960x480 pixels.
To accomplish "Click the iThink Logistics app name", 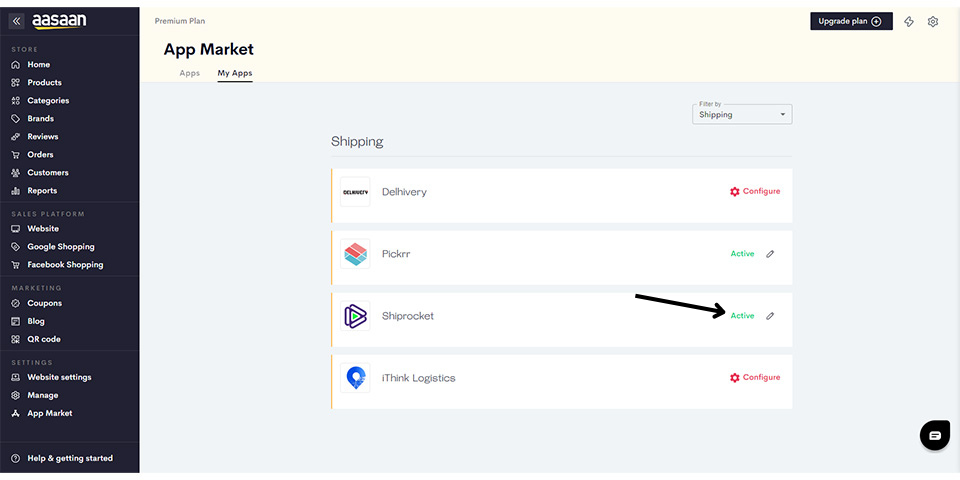I will coord(419,378).
